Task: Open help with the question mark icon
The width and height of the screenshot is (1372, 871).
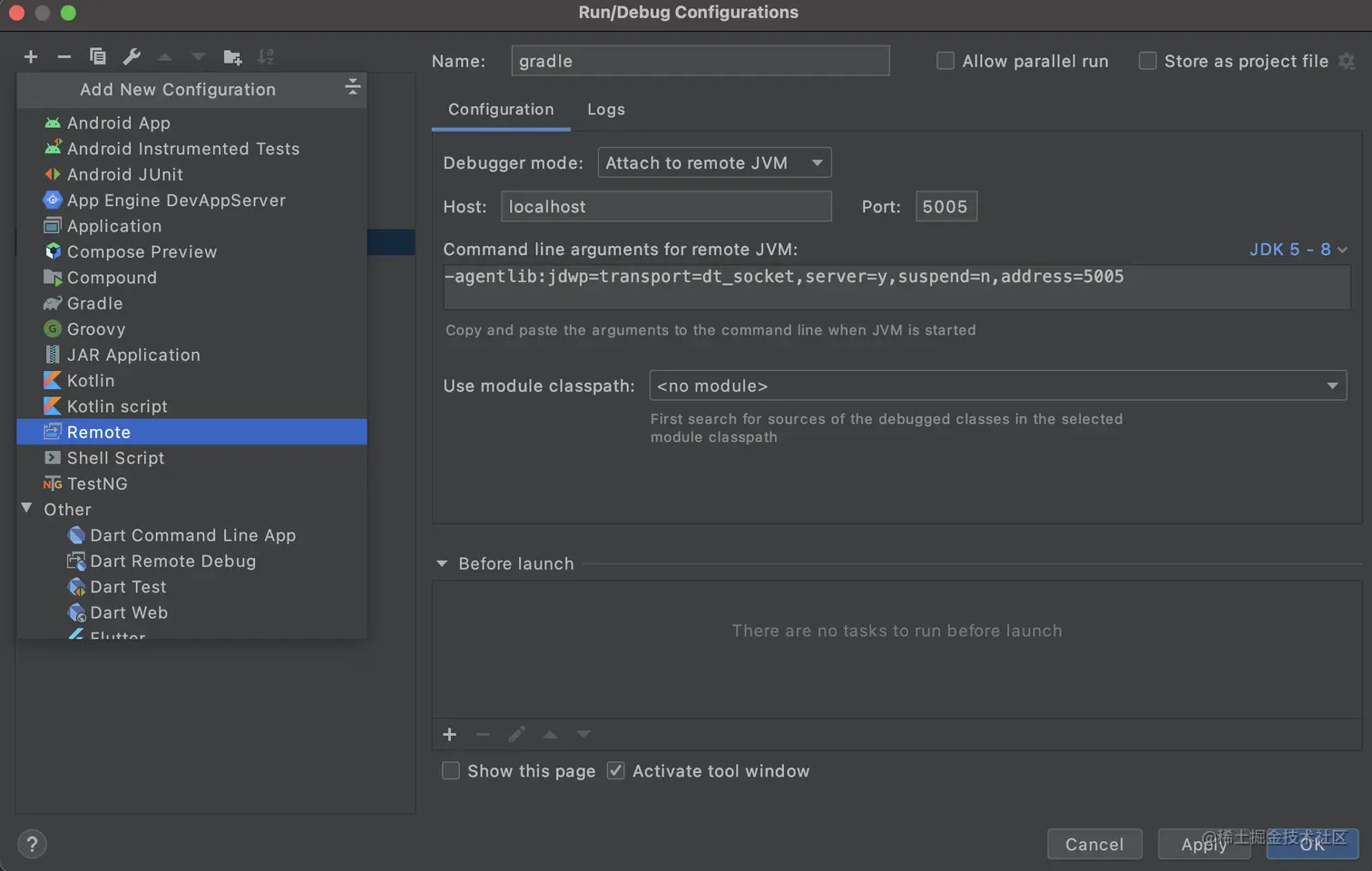Action: click(x=32, y=845)
